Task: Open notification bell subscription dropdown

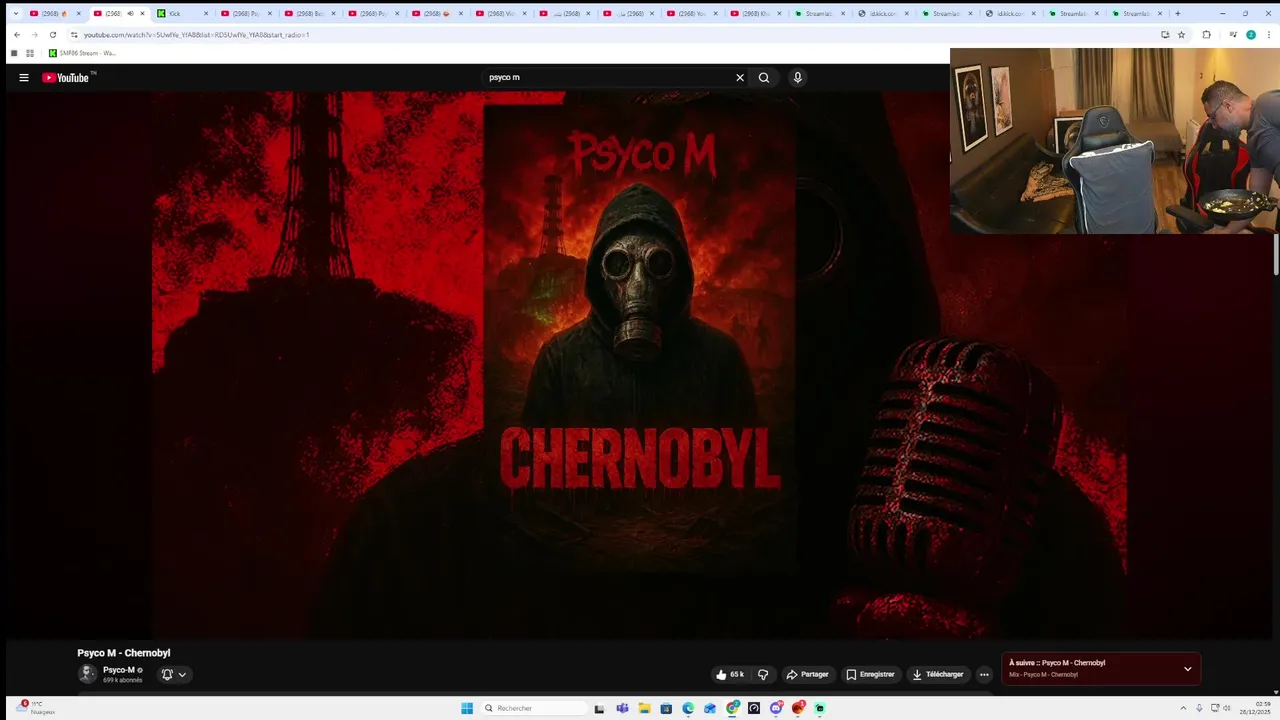Action: [174, 674]
